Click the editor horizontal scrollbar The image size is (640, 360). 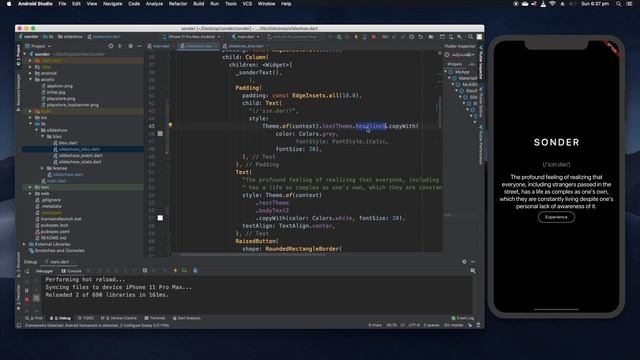[x=253, y=255]
